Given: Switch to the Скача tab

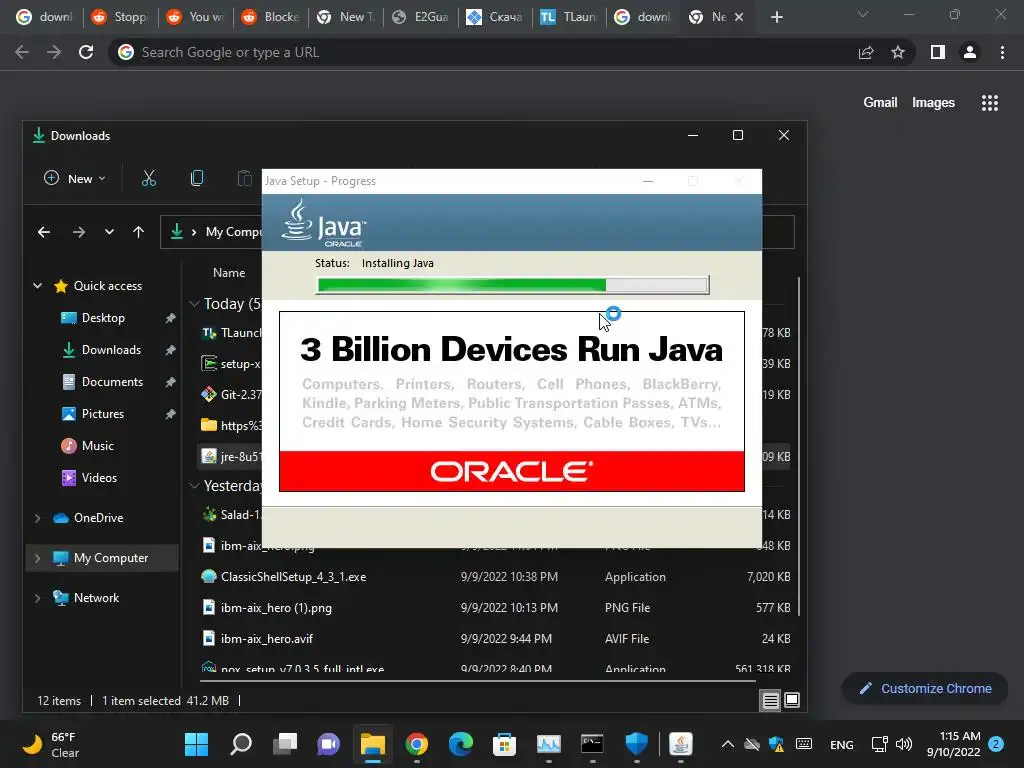Looking at the screenshot, I should coord(496,17).
